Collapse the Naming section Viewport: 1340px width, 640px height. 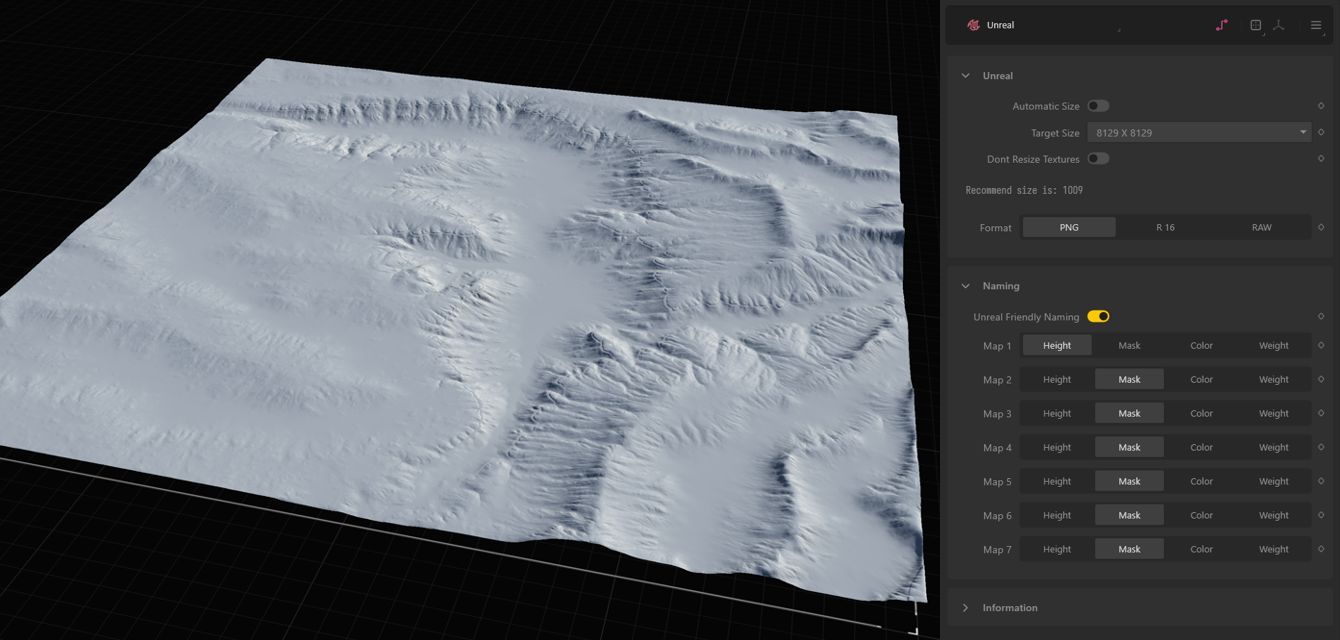tap(966, 286)
